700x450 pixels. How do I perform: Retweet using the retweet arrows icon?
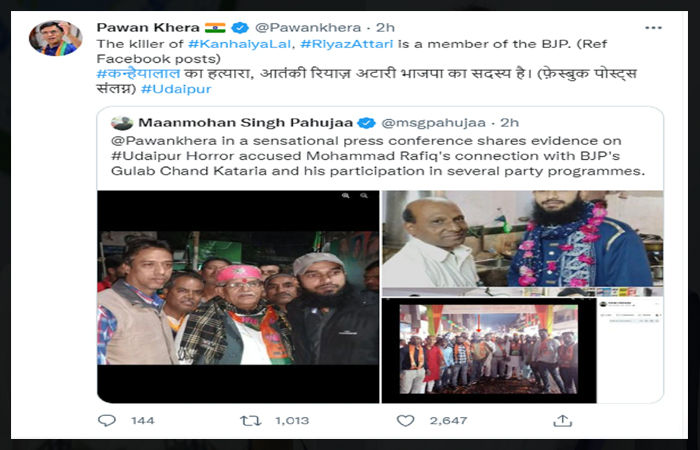(250, 421)
